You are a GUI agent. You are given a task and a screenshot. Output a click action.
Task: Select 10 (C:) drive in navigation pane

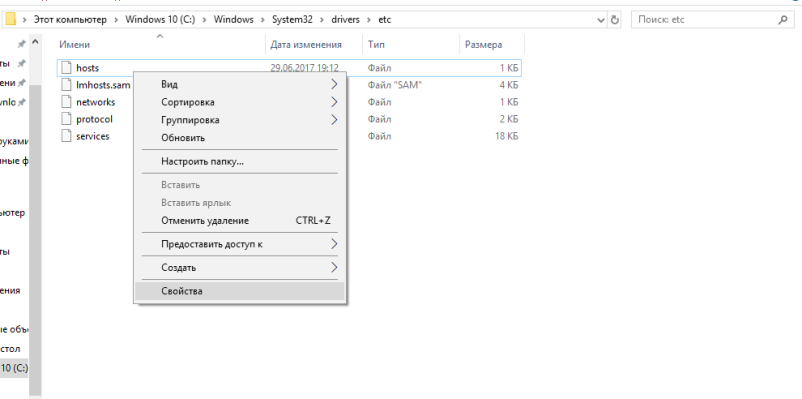pyautogui.click(x=14, y=368)
